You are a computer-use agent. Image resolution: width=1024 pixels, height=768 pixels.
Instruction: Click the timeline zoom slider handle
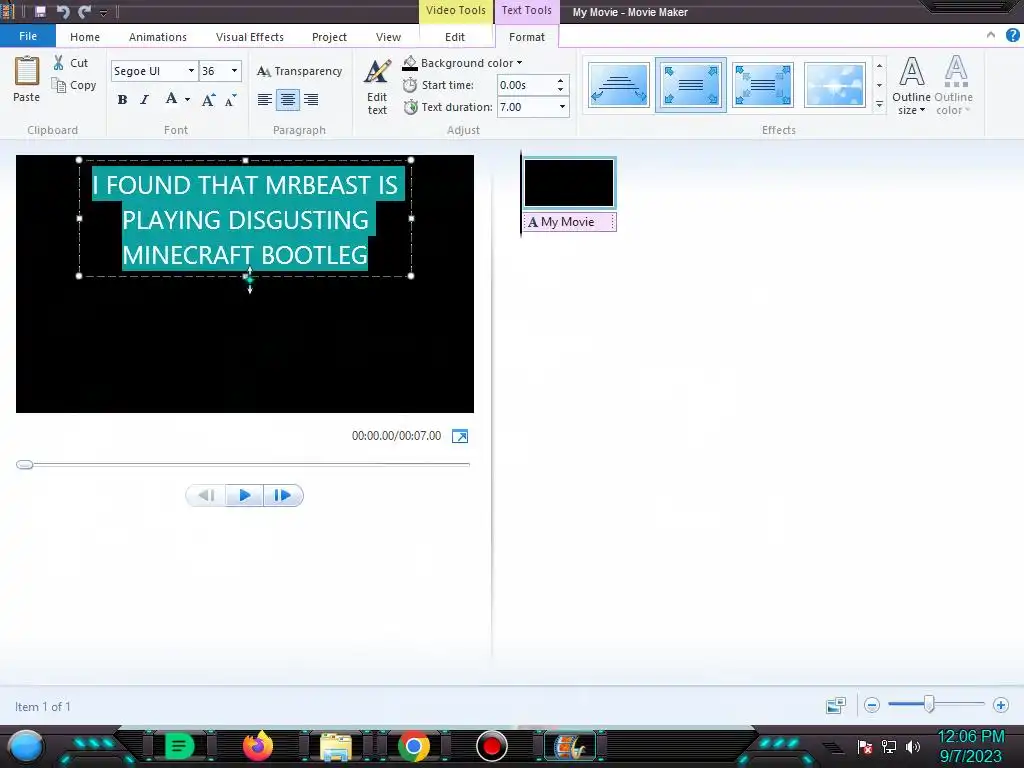[x=929, y=704]
